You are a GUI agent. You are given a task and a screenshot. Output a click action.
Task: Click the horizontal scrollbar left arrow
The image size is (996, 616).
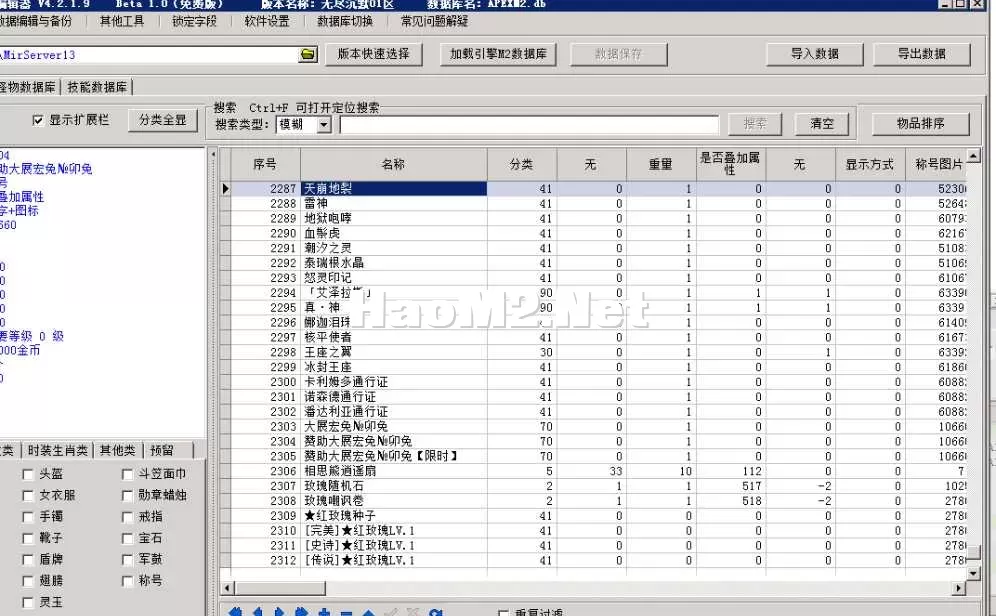[227, 589]
